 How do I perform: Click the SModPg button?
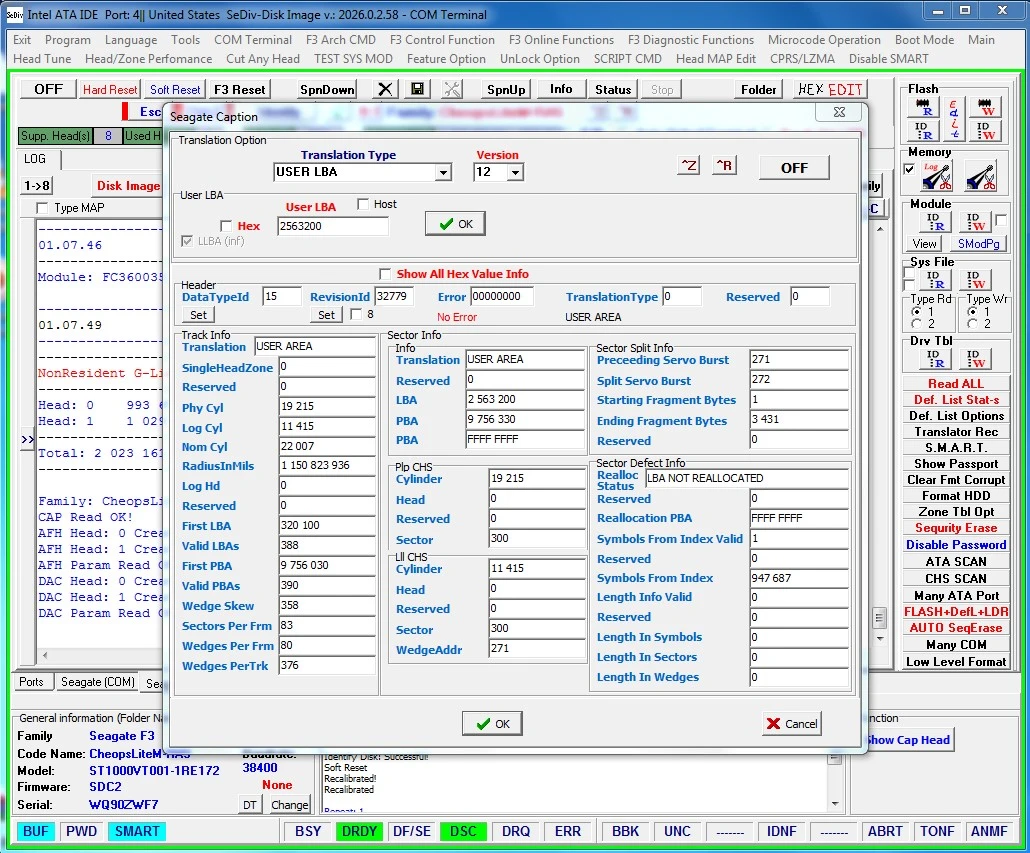[x=978, y=244]
